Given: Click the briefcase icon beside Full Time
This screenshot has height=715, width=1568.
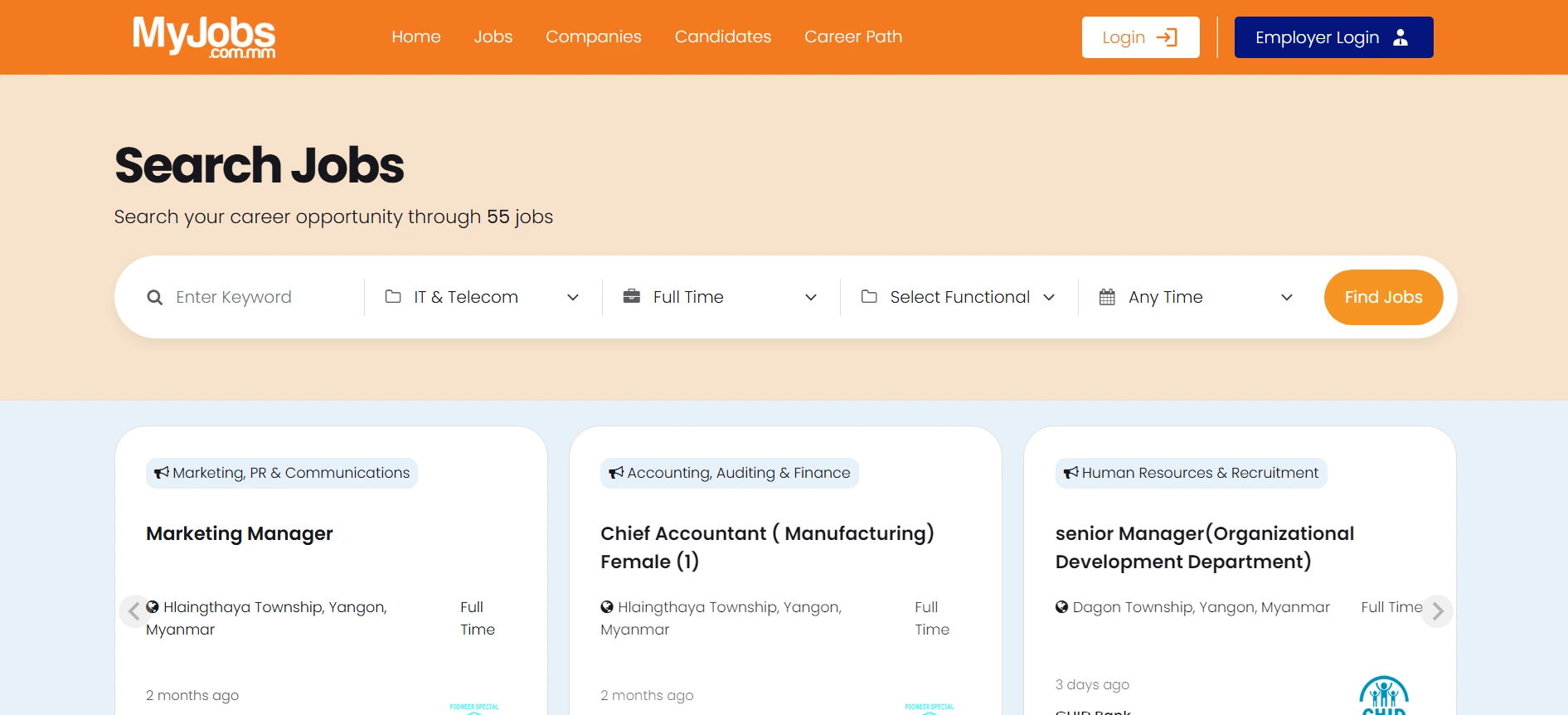Looking at the screenshot, I should click(632, 296).
